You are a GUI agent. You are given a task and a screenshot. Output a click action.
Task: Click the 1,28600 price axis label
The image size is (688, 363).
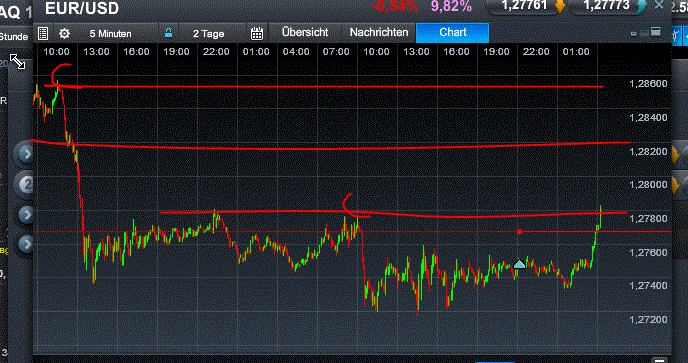coord(648,84)
